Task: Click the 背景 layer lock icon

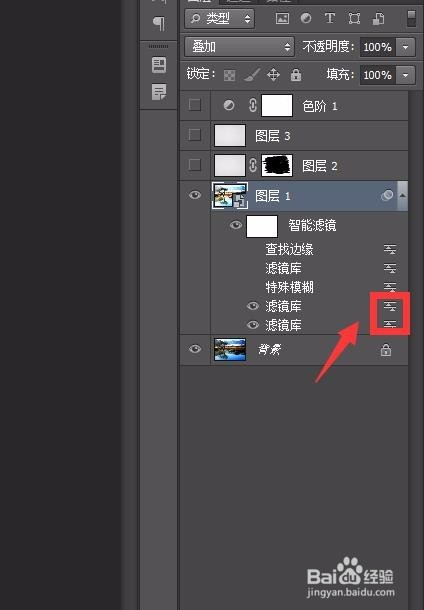Action: point(385,350)
